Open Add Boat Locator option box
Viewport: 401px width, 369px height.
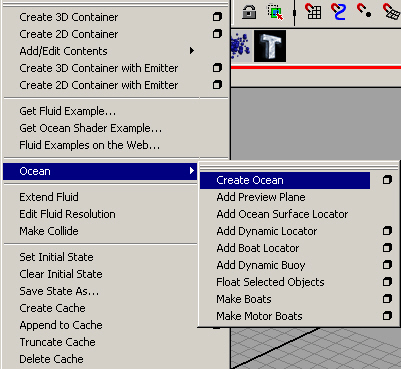pos(387,248)
